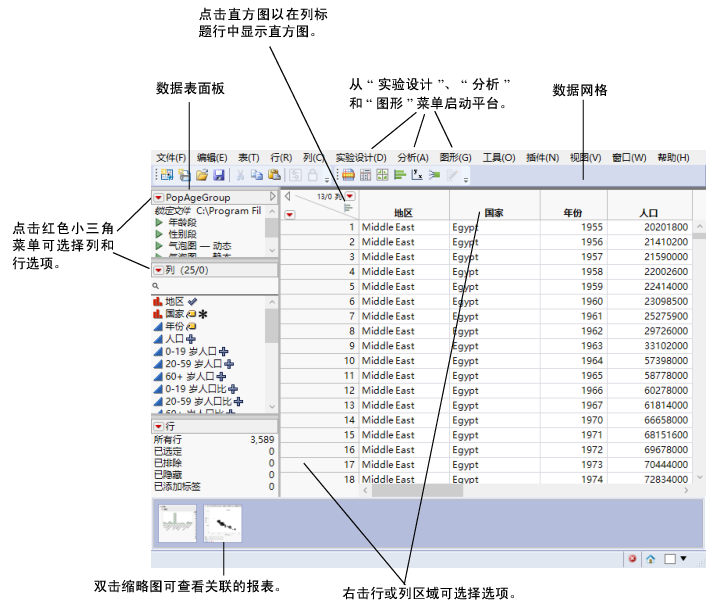Viewport: 717px width, 611px height.
Task: Click the New Data Table toolbar icon
Action: (167, 175)
